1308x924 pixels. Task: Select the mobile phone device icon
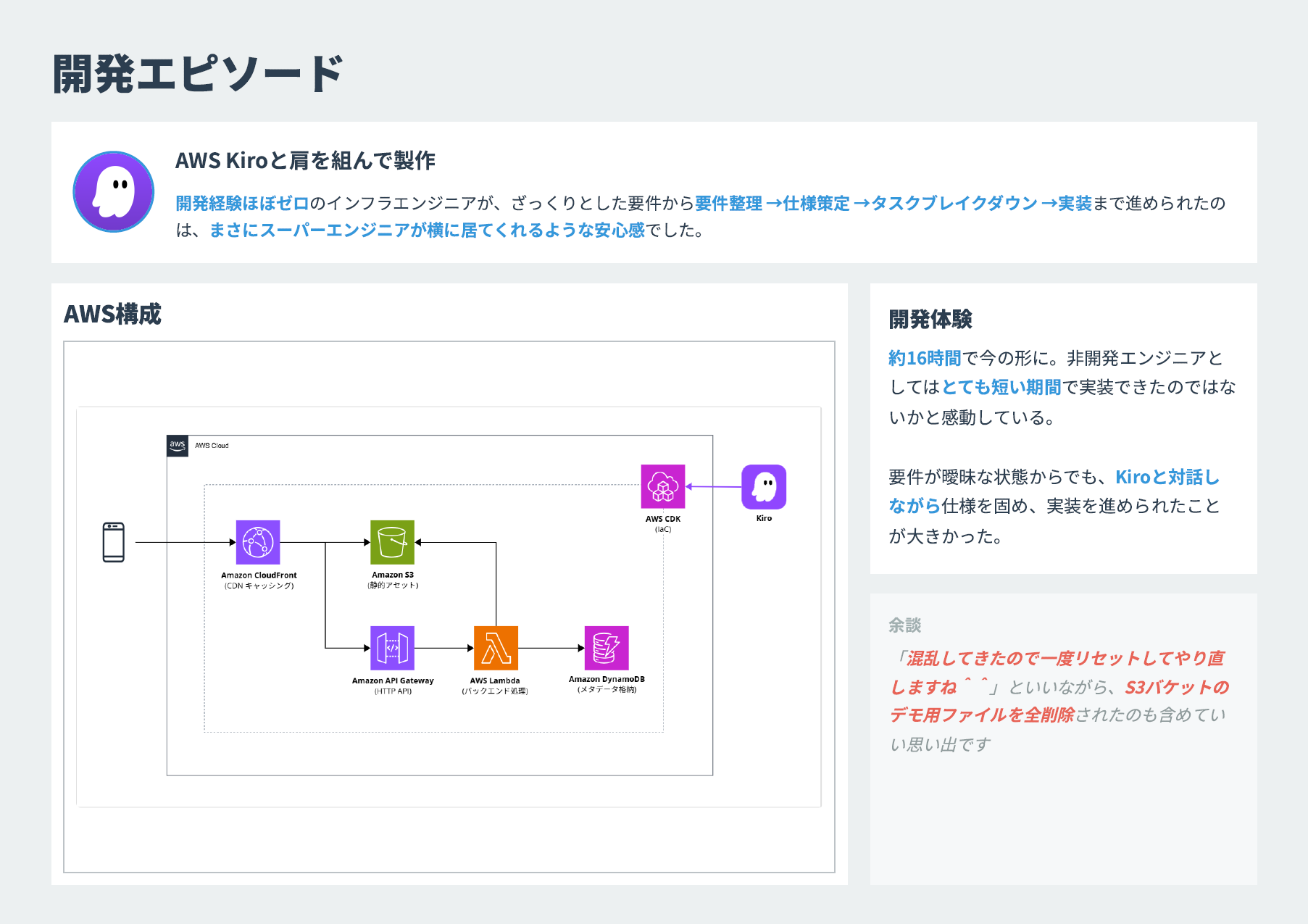coord(114,542)
